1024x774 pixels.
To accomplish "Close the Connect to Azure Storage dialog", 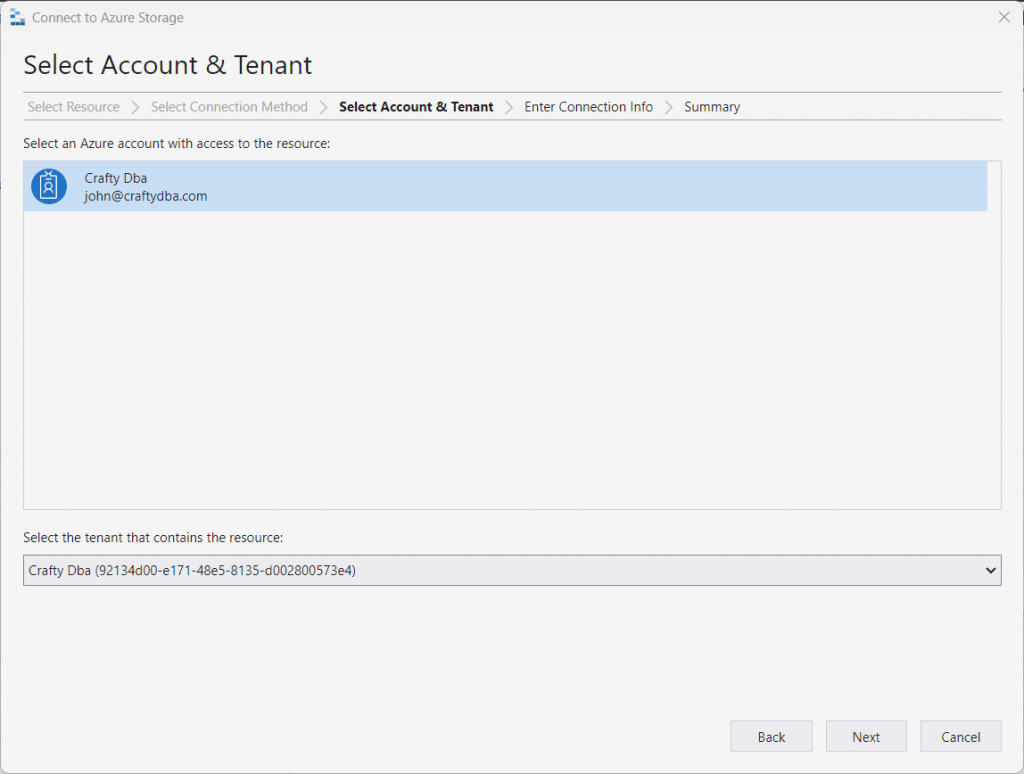I will pos(1004,17).
